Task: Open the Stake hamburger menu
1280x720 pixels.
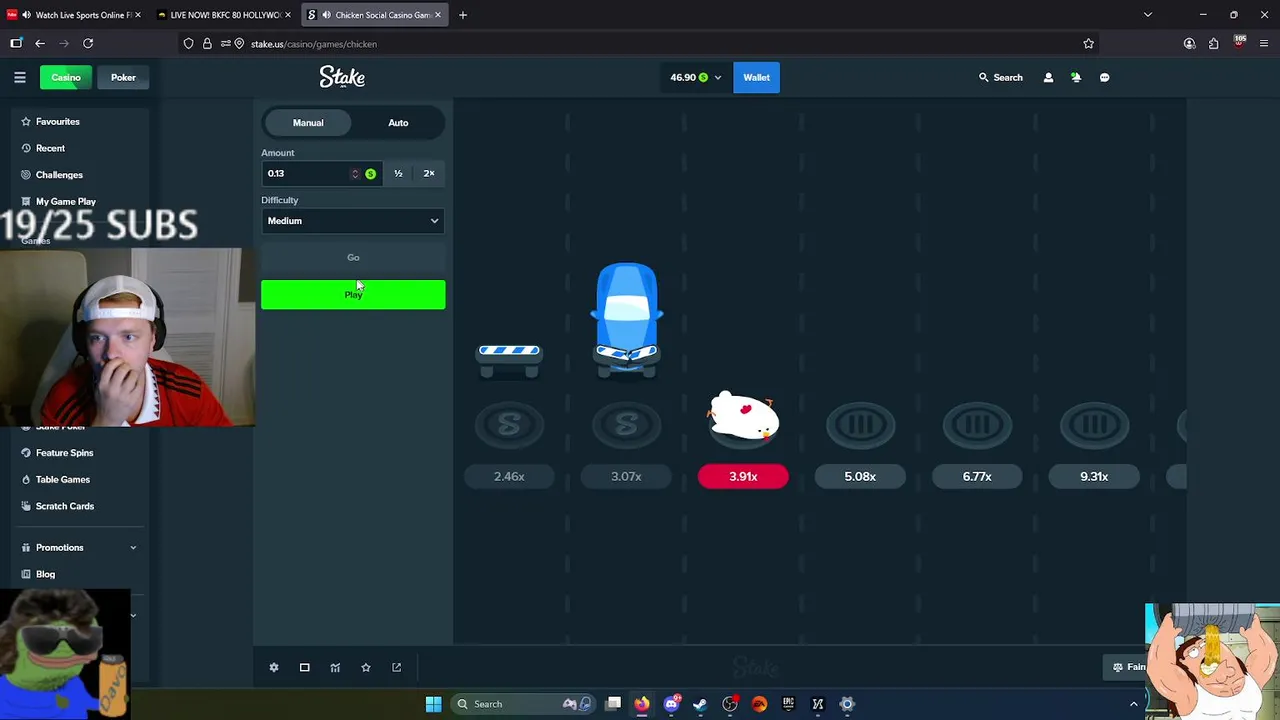Action: click(x=19, y=77)
